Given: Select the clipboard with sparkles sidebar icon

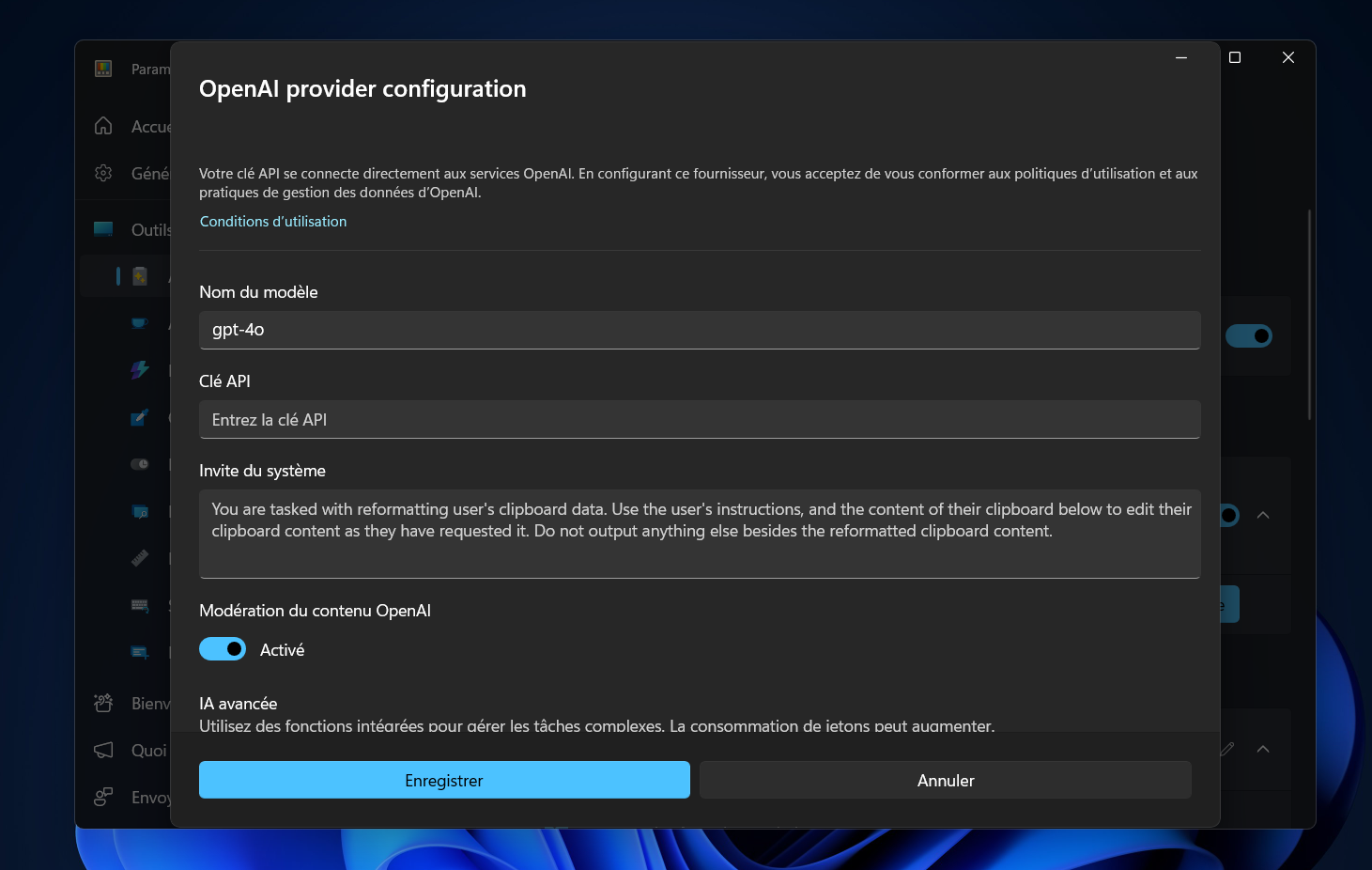Looking at the screenshot, I should click(x=140, y=276).
